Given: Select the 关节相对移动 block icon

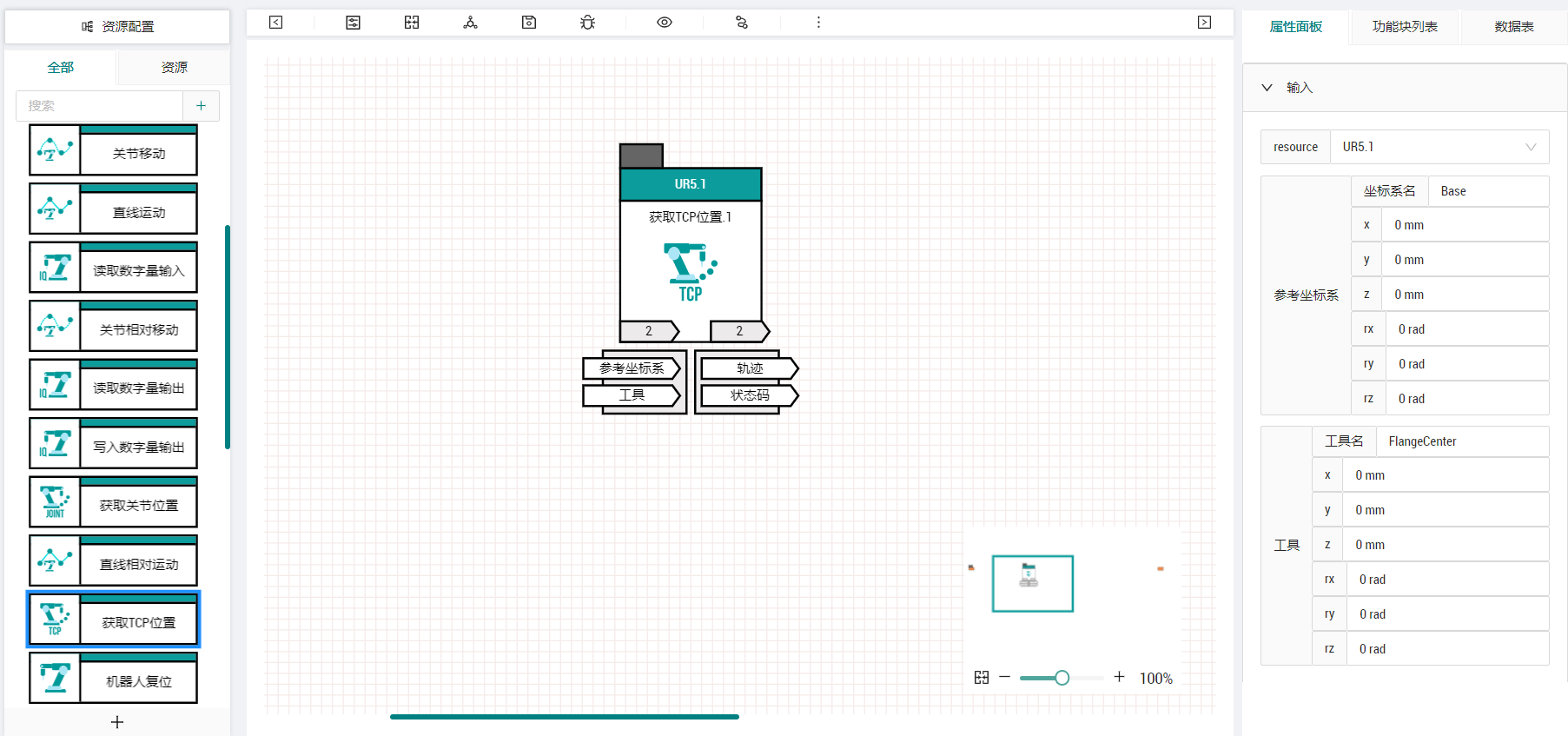Looking at the screenshot, I should coord(55,326).
